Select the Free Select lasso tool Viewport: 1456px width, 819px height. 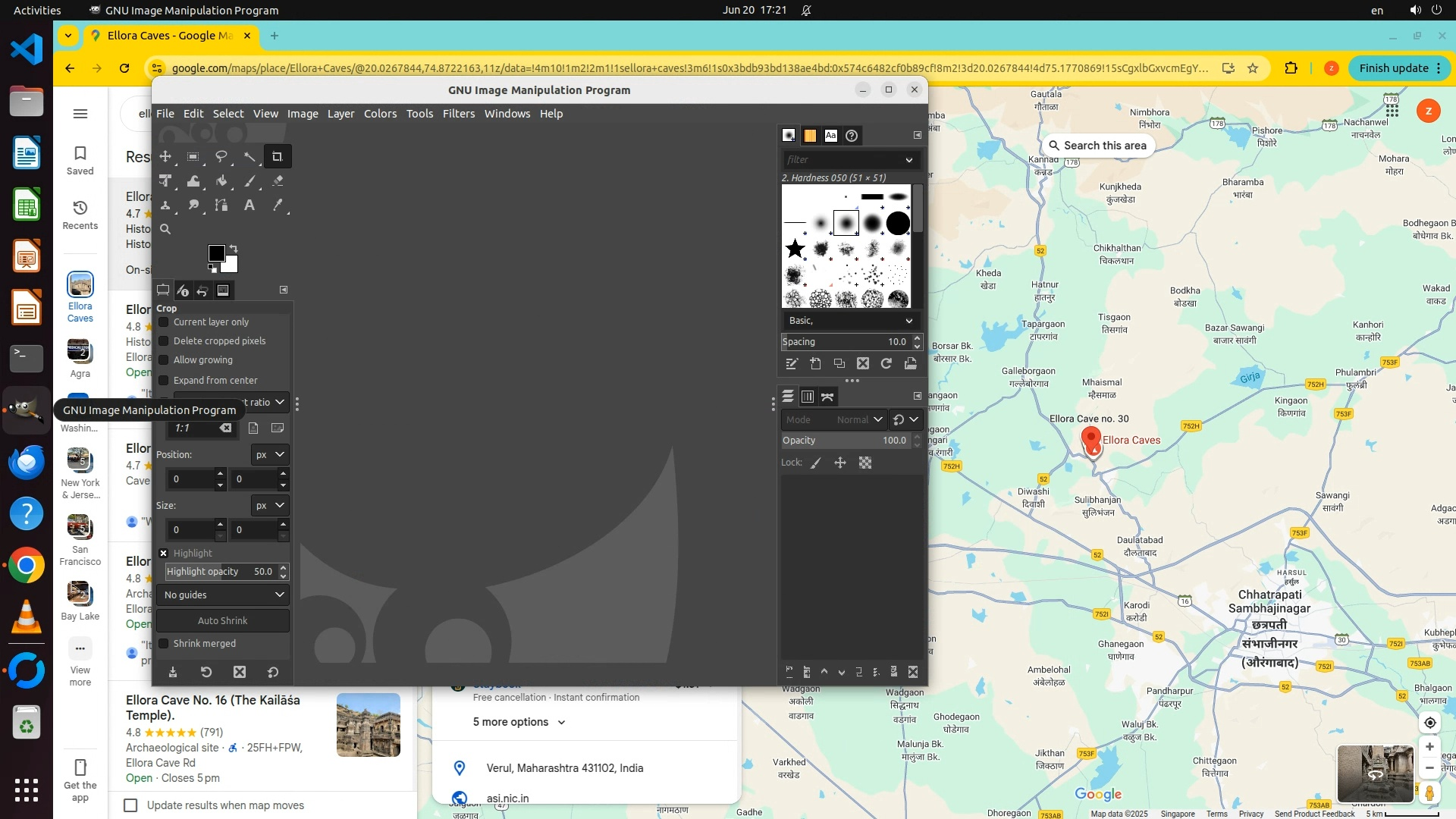[x=221, y=157]
